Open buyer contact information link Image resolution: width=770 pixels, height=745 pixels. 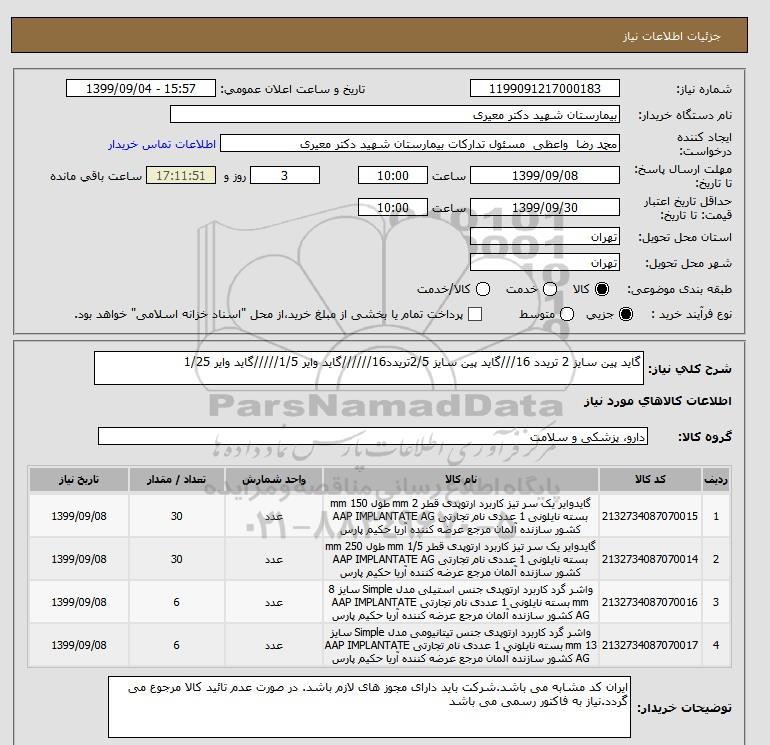[x=162, y=145]
